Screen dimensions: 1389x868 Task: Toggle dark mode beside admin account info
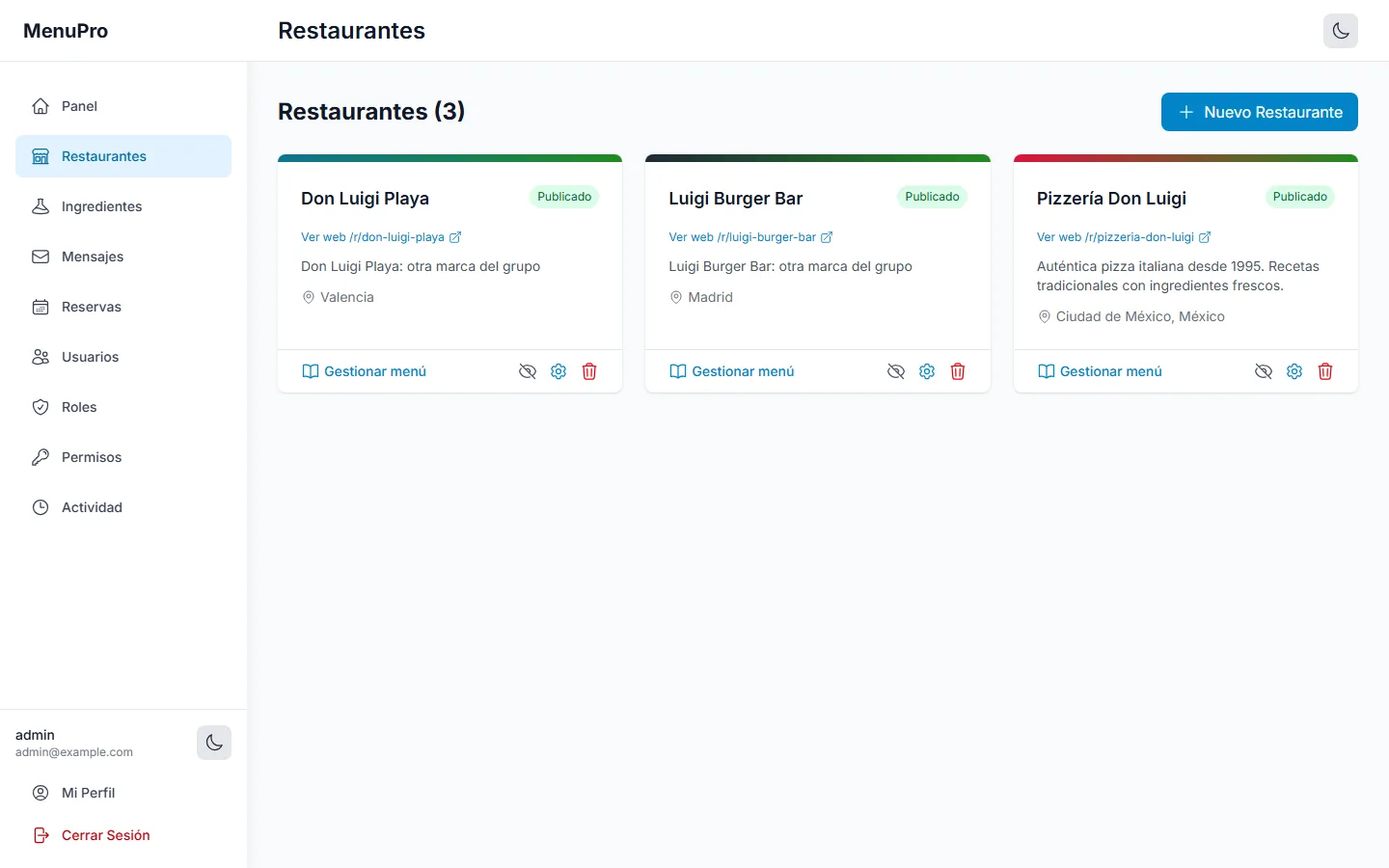tap(214, 743)
